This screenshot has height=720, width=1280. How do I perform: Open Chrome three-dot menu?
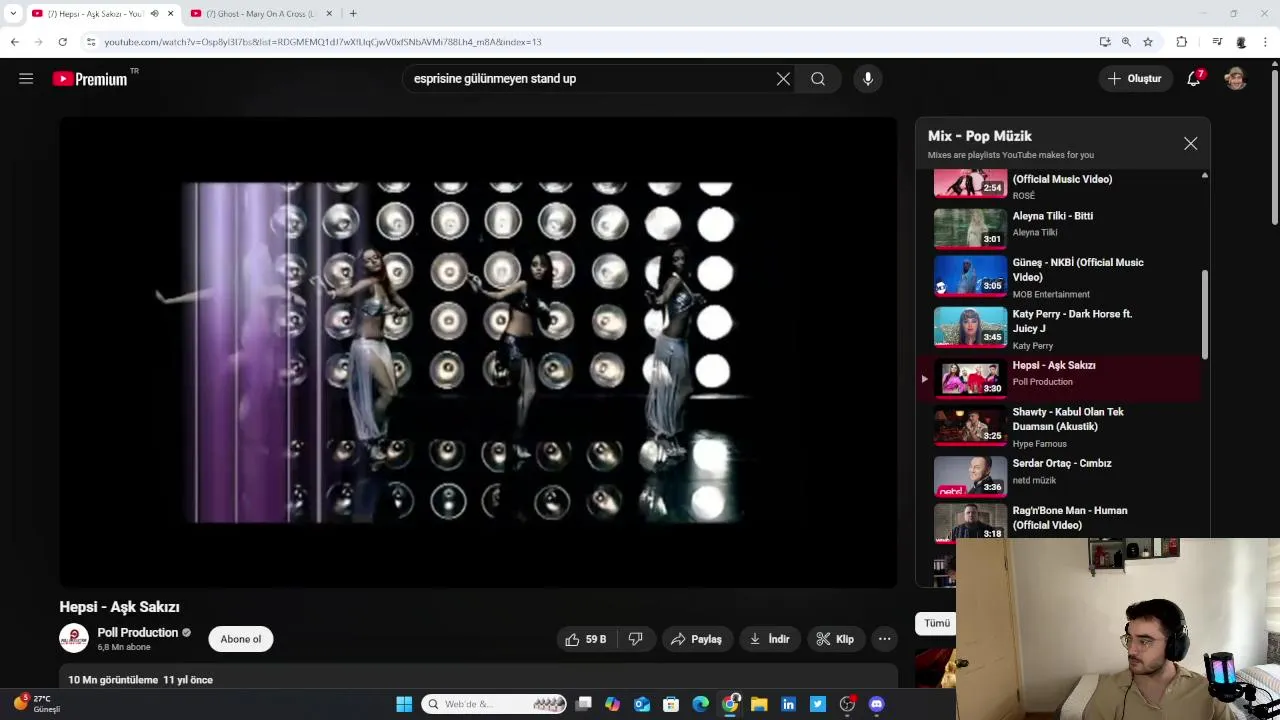[1266, 42]
